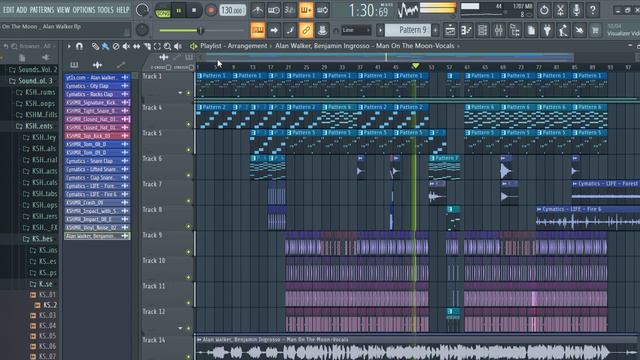The width and height of the screenshot is (640, 360).
Task: Select Cymatics - City Clap in picker
Action: pyautogui.click(x=97, y=86)
